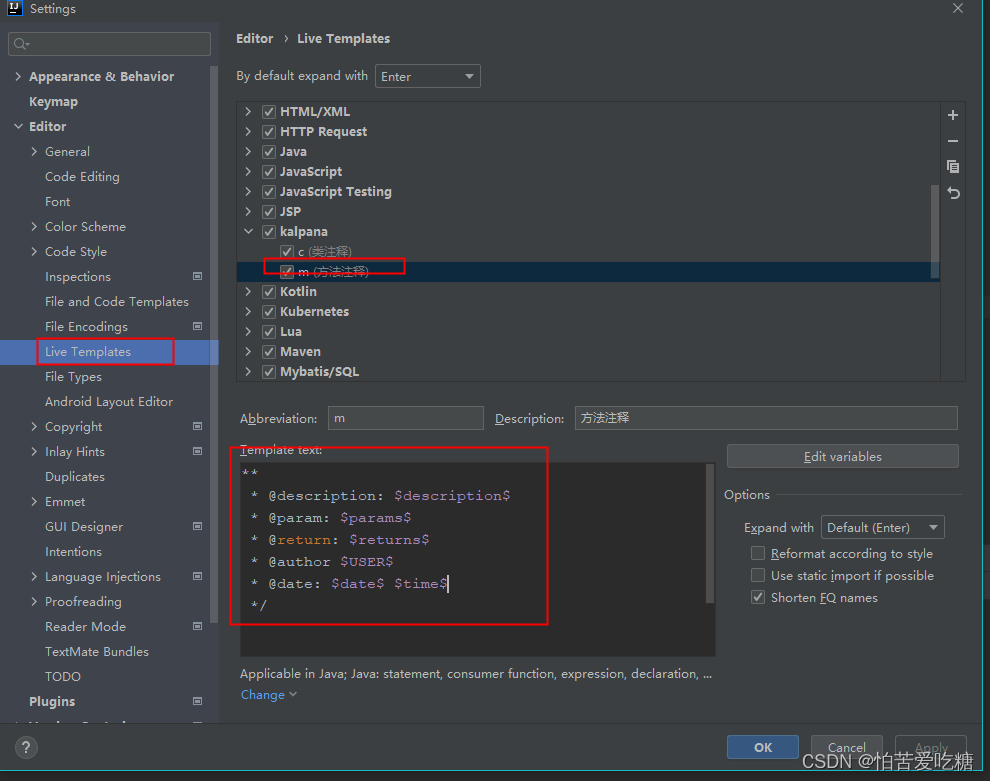Close the Settings dialog window
The height and width of the screenshot is (781, 990).
[x=958, y=8]
